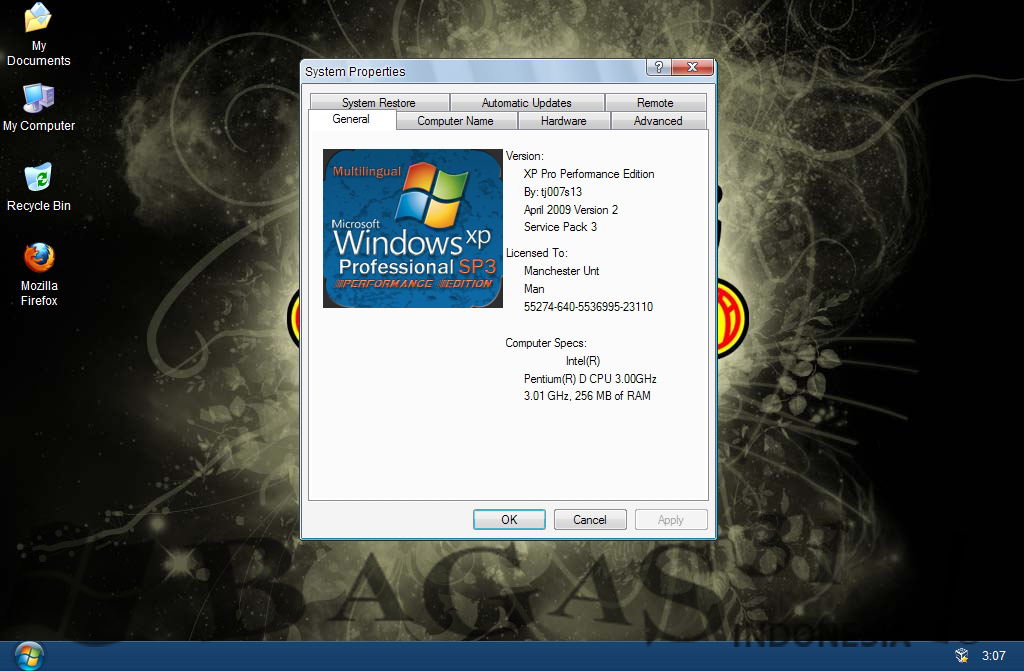The image size is (1024, 671).
Task: Open My Computer desktop icon
Action: (39, 108)
